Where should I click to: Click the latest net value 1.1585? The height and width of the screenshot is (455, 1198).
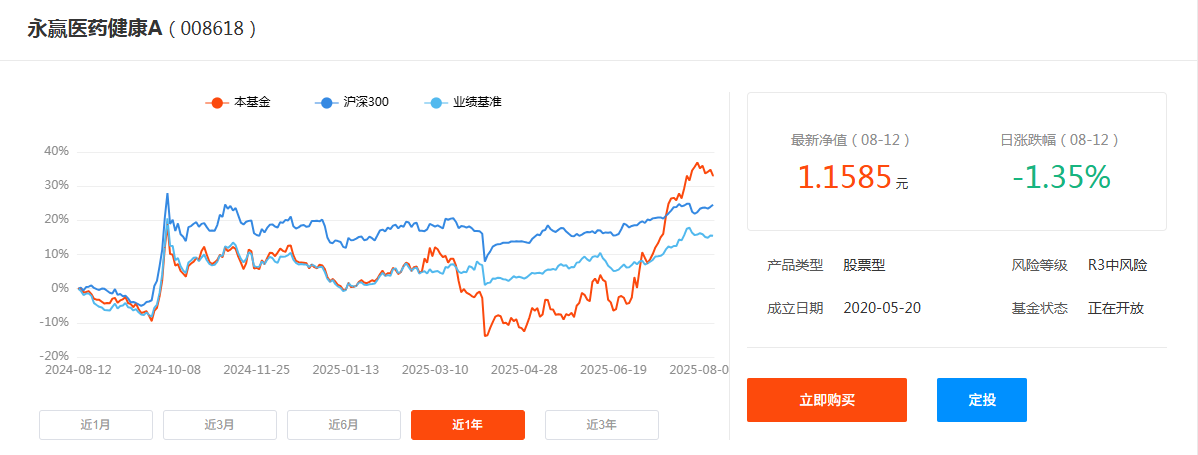844,177
